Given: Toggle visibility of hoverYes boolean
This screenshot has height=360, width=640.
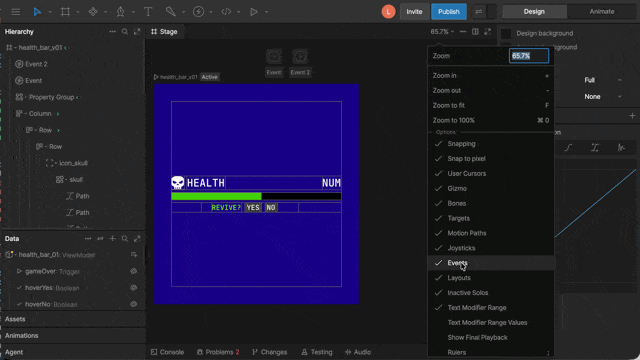Looking at the screenshot, I should click(133, 288).
